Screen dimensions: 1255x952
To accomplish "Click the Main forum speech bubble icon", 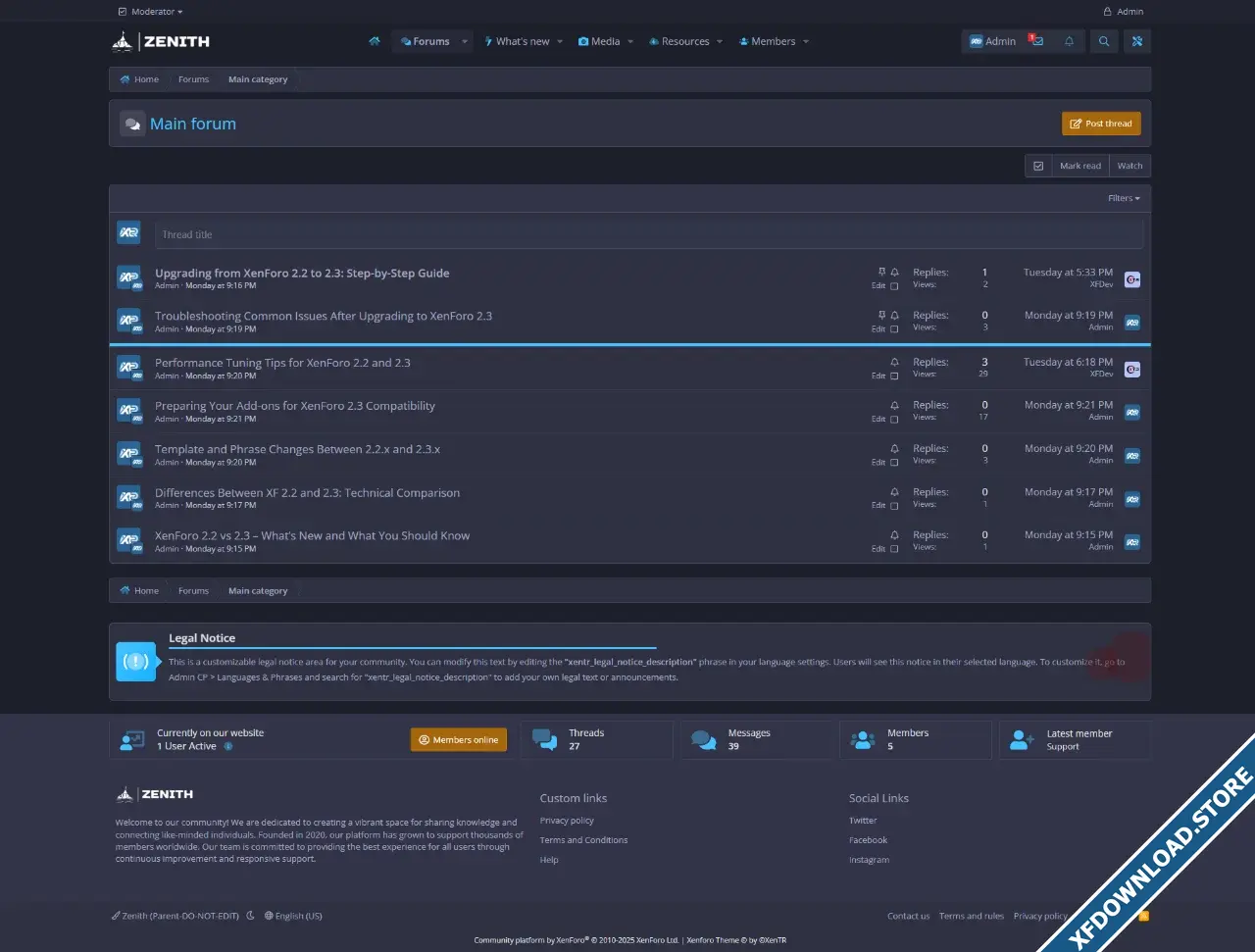I will click(x=132, y=124).
